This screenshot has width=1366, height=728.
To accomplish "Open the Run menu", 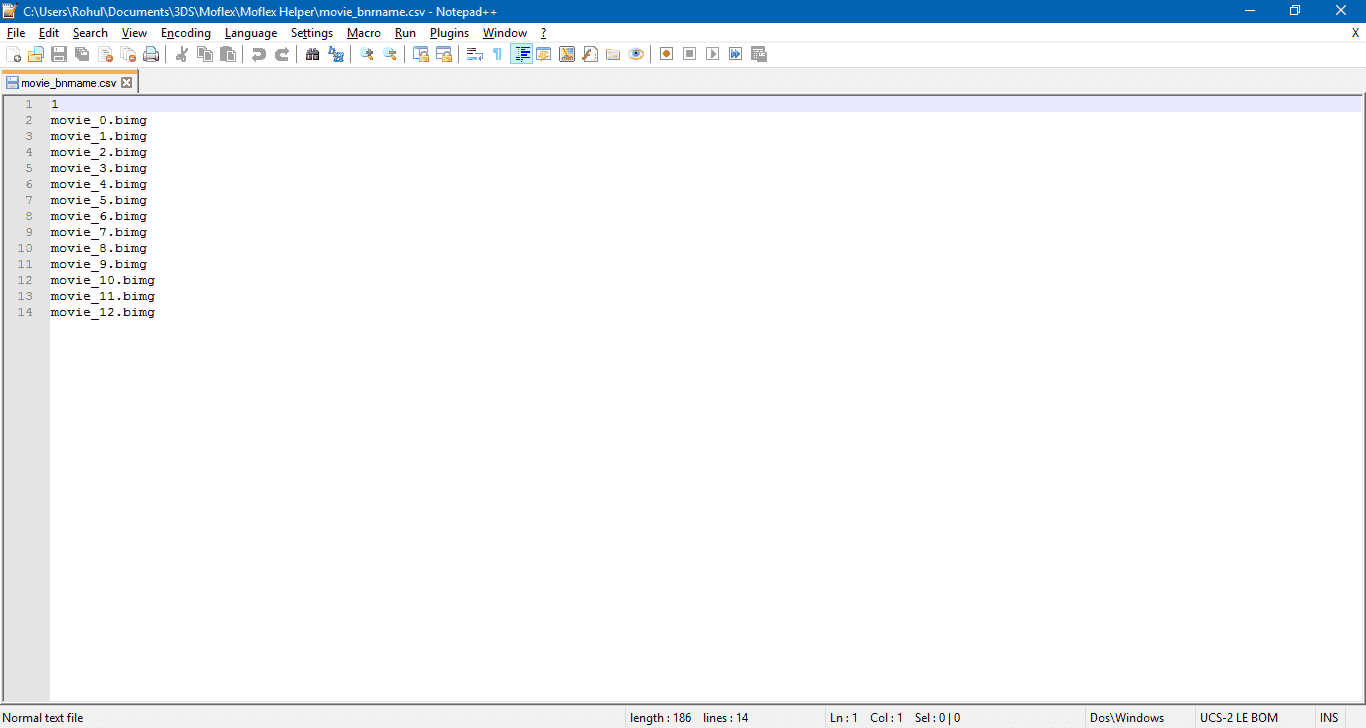I will [405, 33].
